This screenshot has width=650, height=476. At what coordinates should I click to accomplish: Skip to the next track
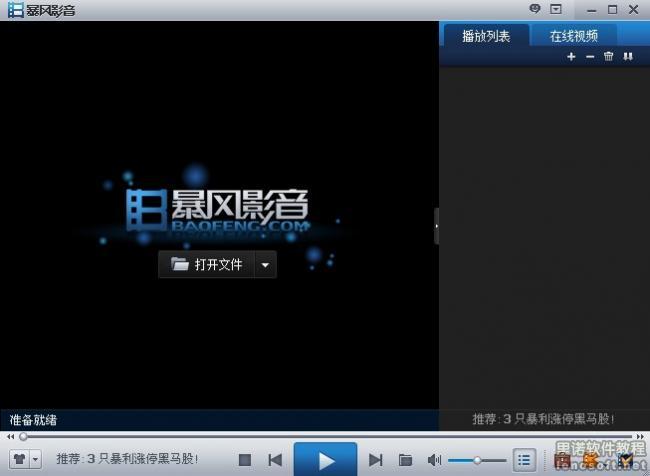click(x=376, y=460)
